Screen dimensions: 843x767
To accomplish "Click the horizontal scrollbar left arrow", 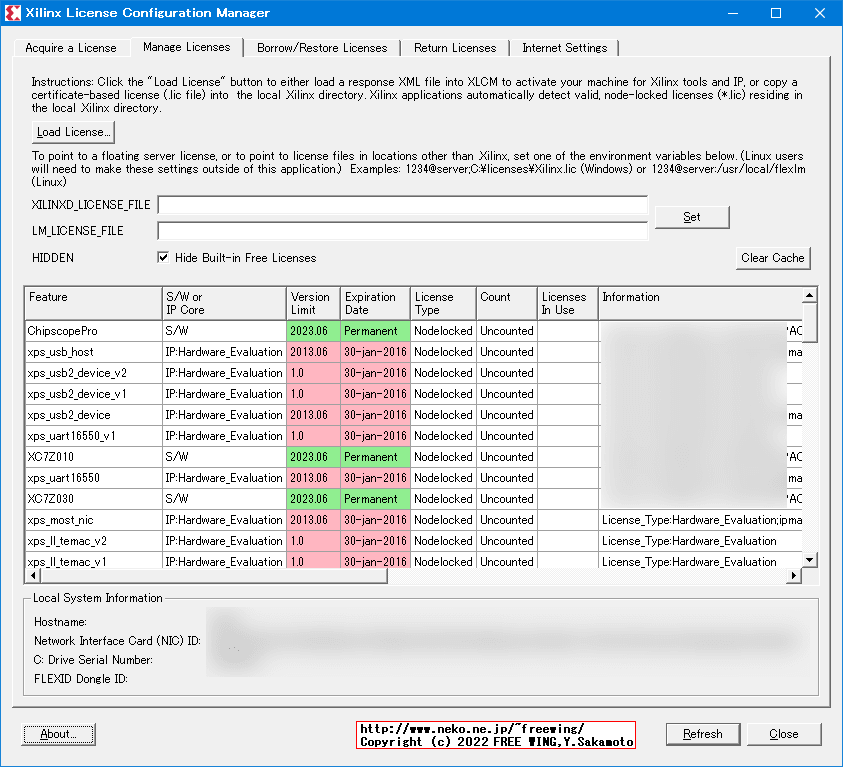I will 32,576.
